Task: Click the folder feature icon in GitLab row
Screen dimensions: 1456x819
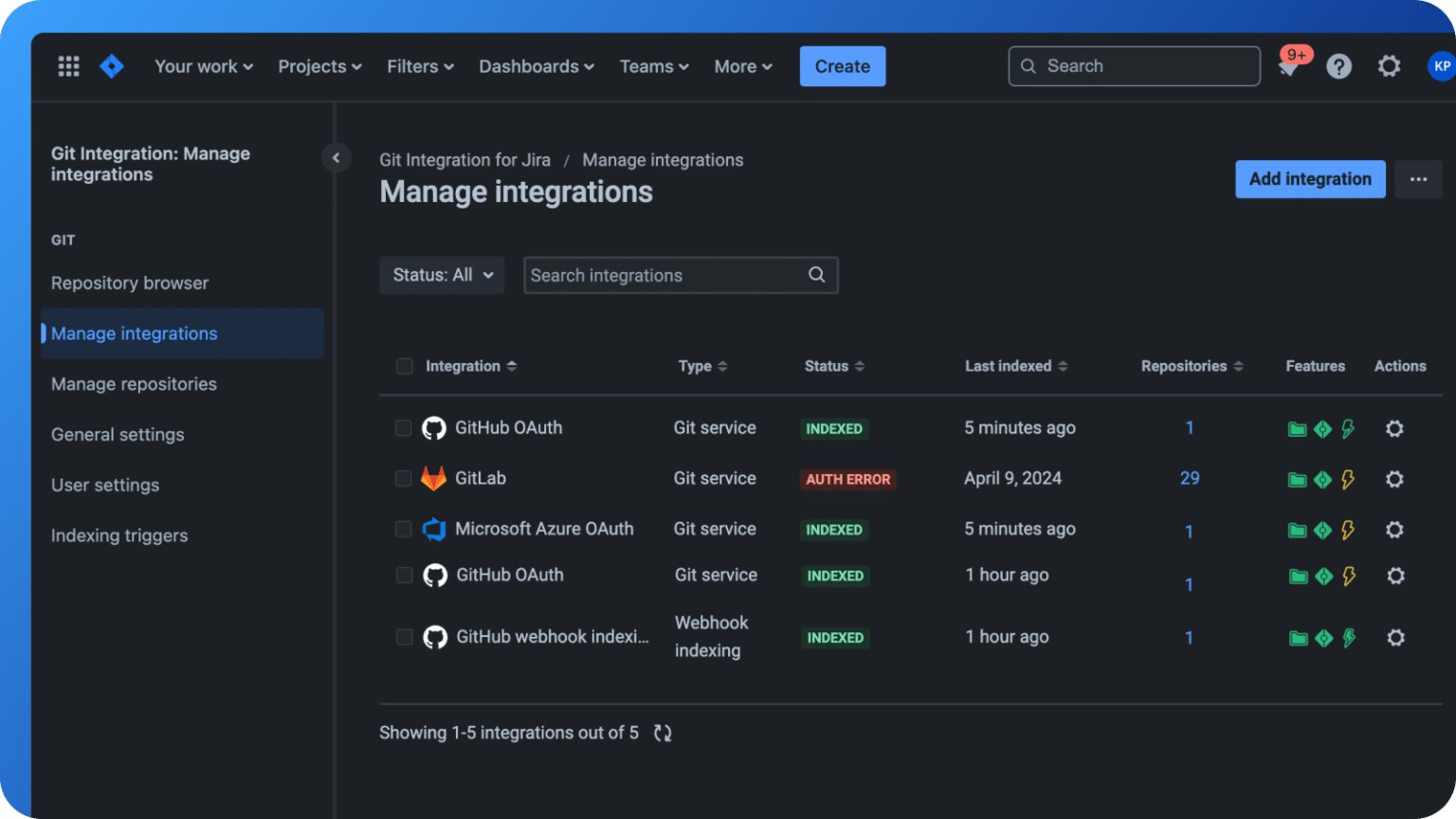Action: tap(1297, 480)
